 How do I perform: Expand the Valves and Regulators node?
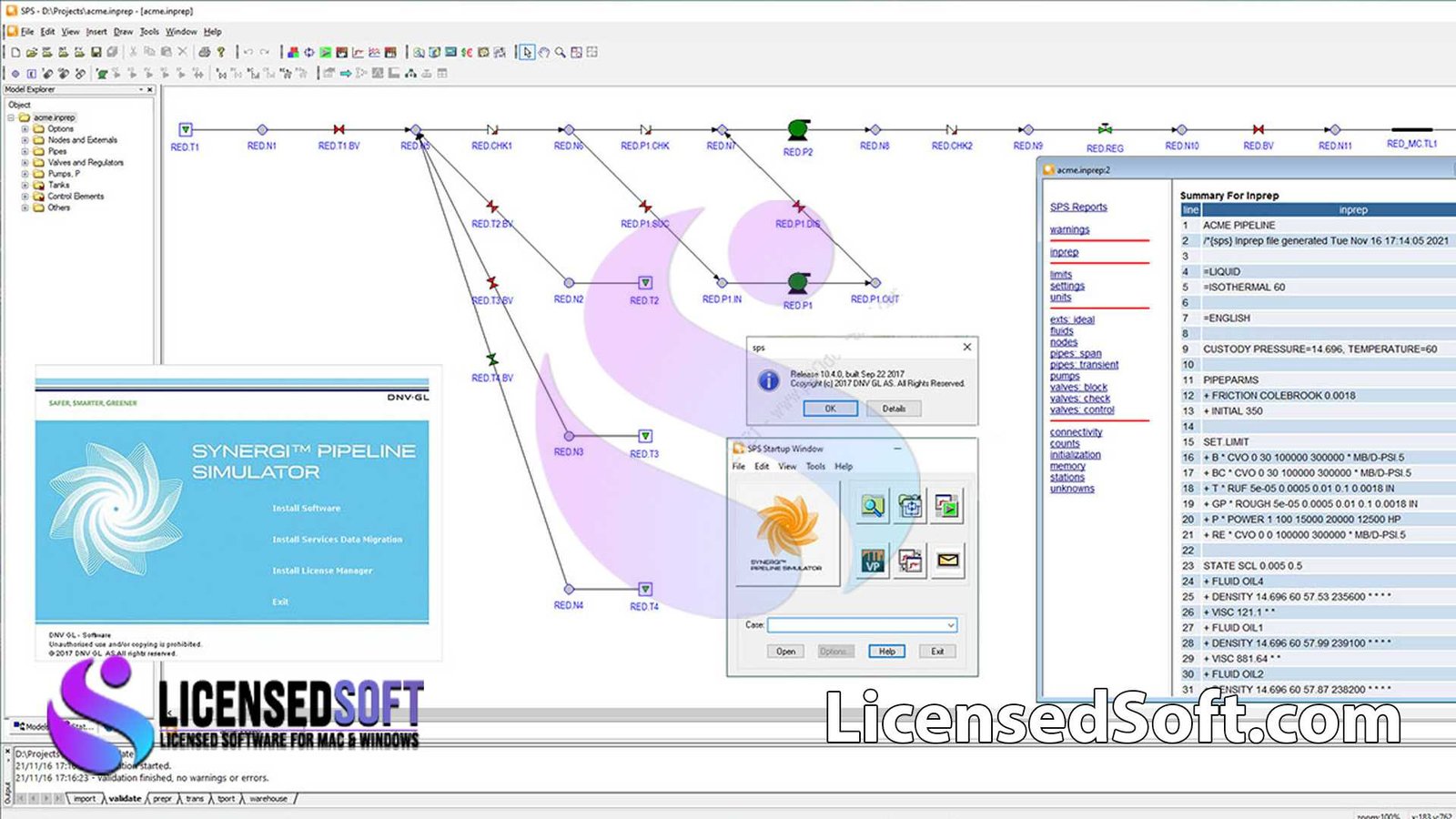[25, 162]
